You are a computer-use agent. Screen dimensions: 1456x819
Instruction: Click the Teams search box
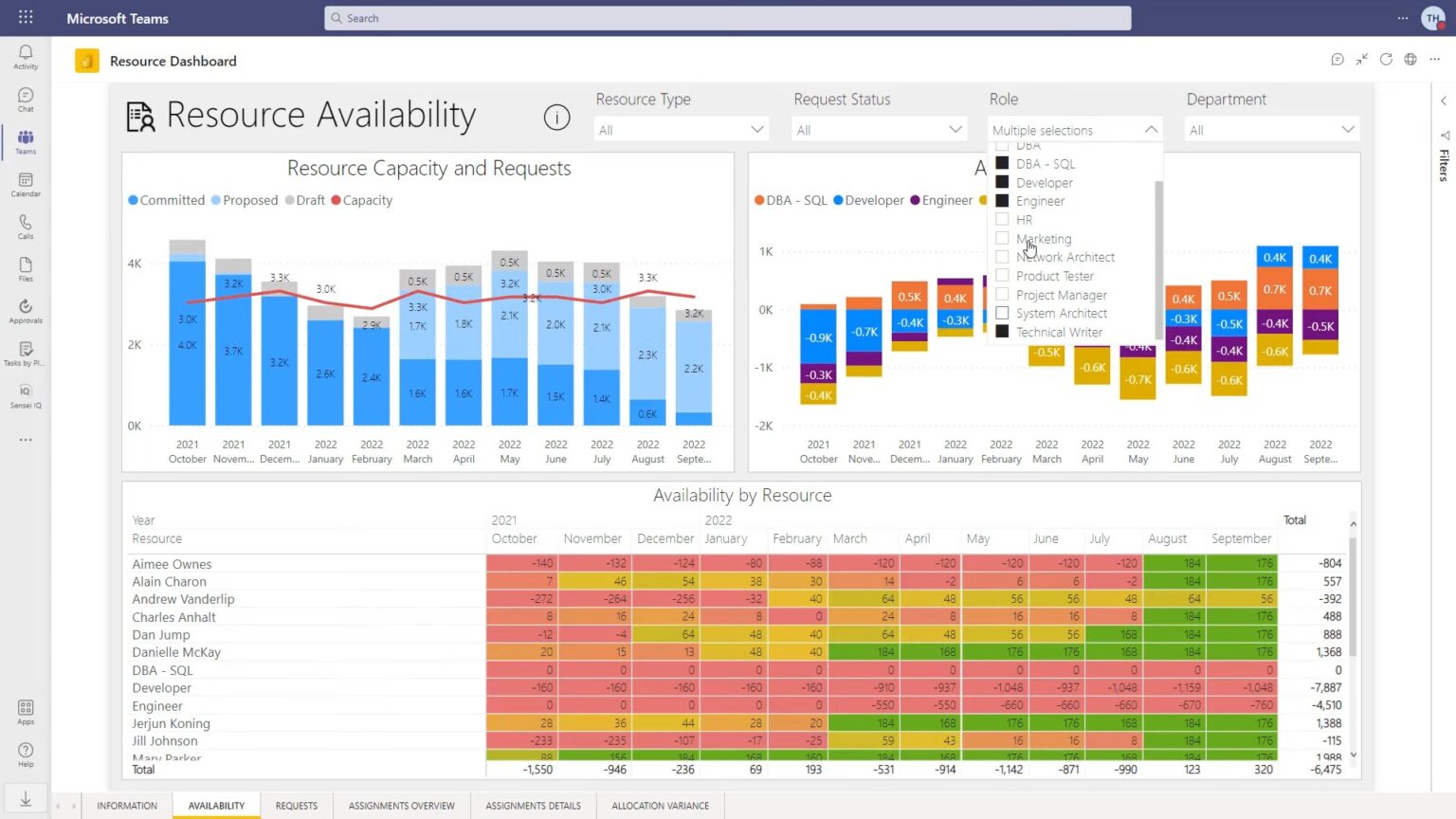coord(727,18)
